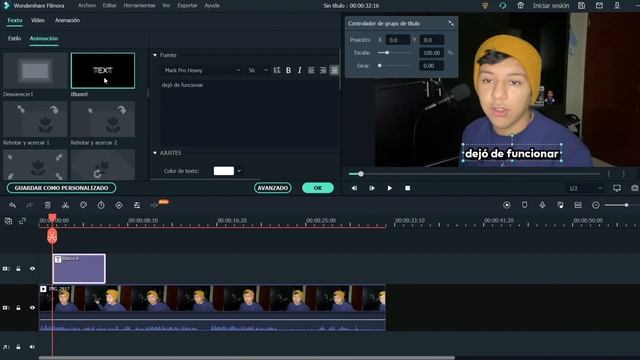Click the gift icon in title bar
Image resolution: width=640 pixels, height=360 pixels.
[520, 6]
